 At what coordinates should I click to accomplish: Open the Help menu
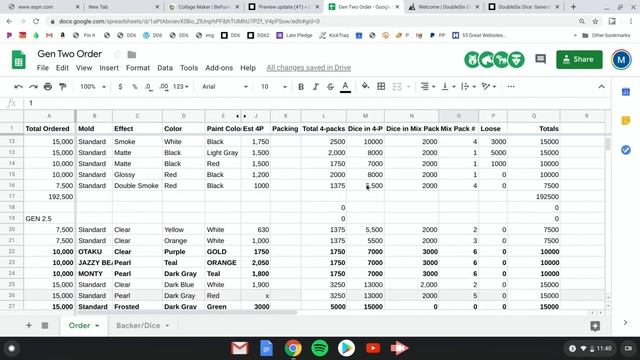coord(248,68)
